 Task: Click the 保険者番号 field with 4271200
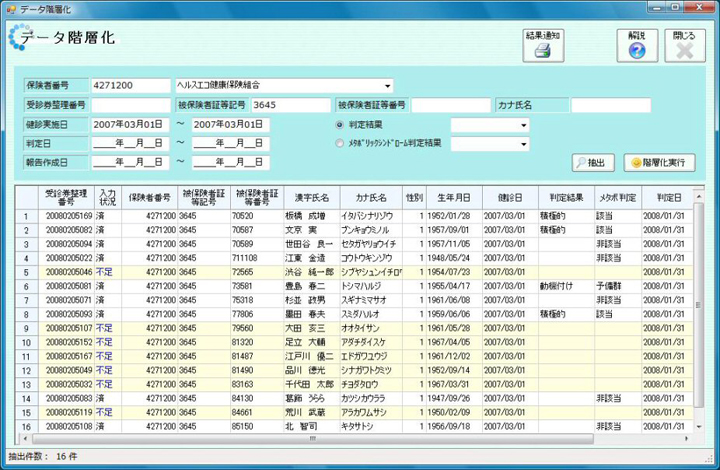click(x=130, y=85)
